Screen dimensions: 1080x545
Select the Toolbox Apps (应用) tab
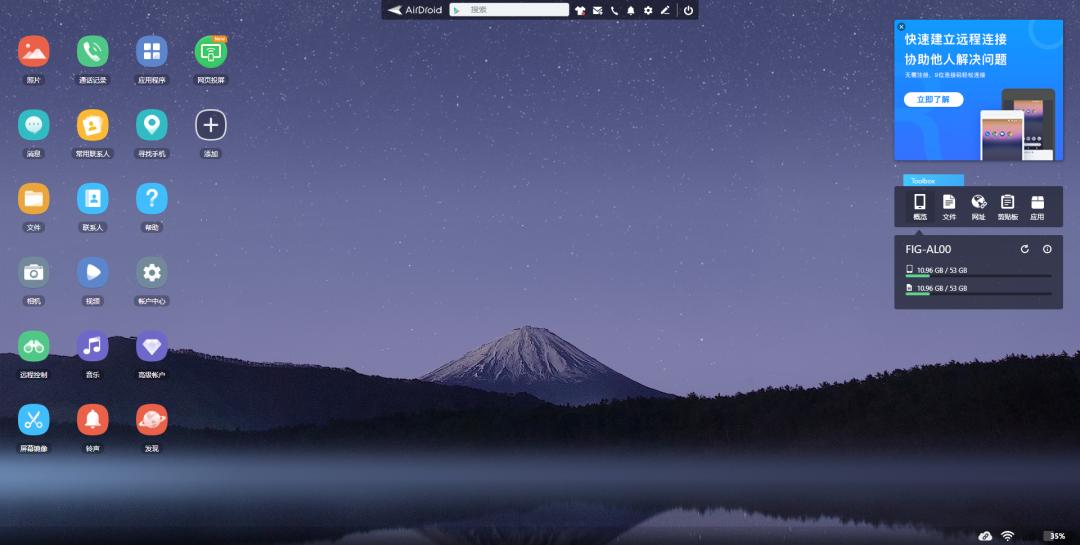[1037, 207]
